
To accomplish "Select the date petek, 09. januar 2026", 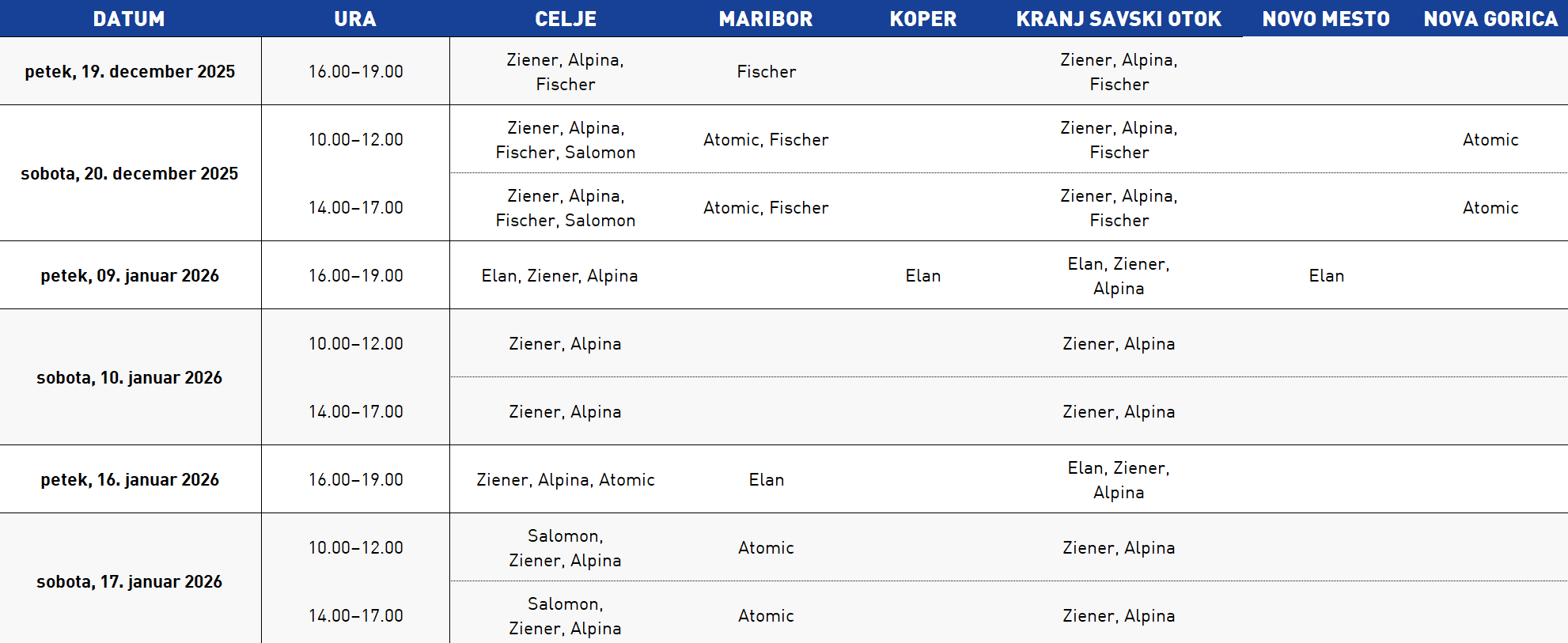I will [x=130, y=275].
